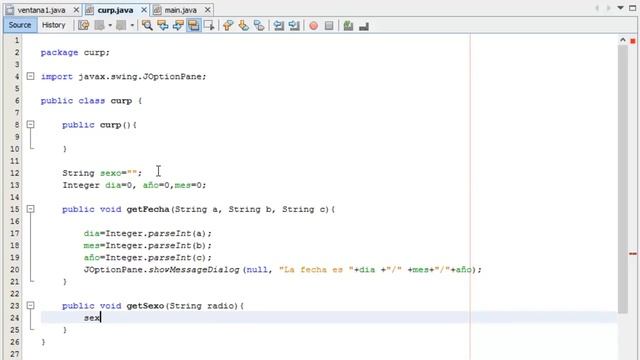
Task: Click the Comment lines icon
Action: (348, 26)
